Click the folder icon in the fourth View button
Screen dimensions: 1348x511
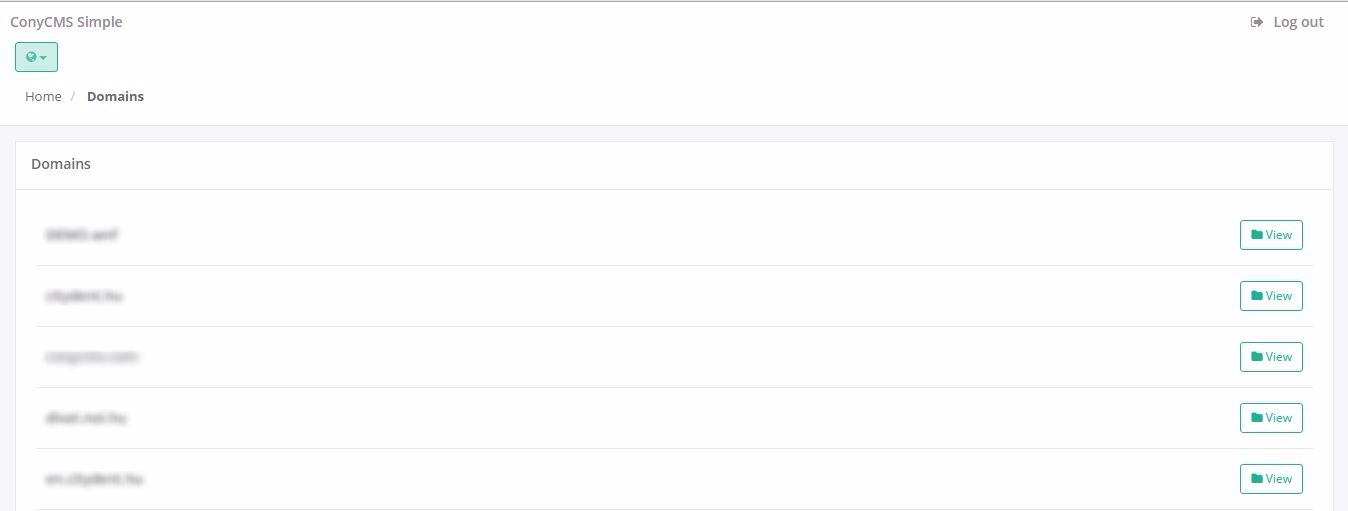(x=1257, y=418)
